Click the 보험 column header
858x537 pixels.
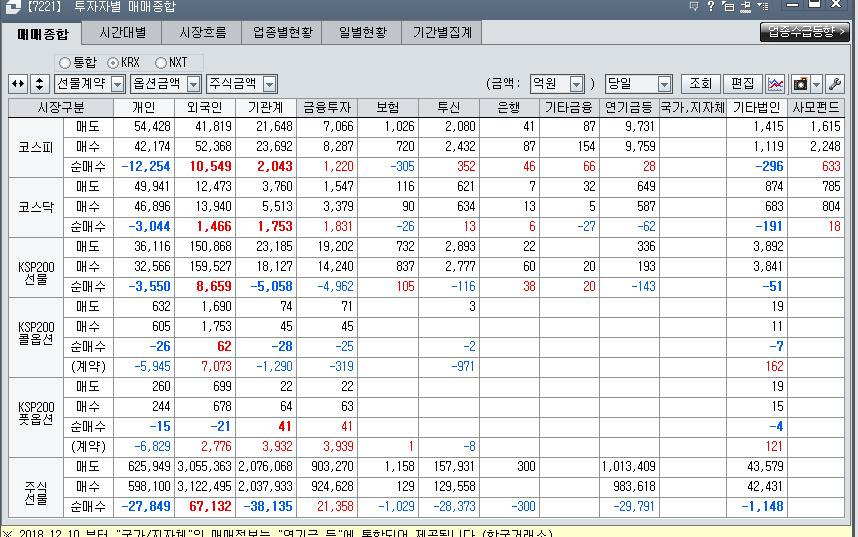[x=388, y=107]
